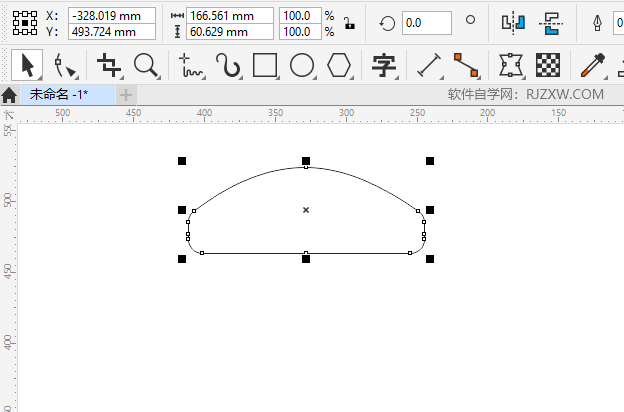624x412 pixels.
Task: Open Zoom tool flyout arrow
Action: click(x=158, y=78)
